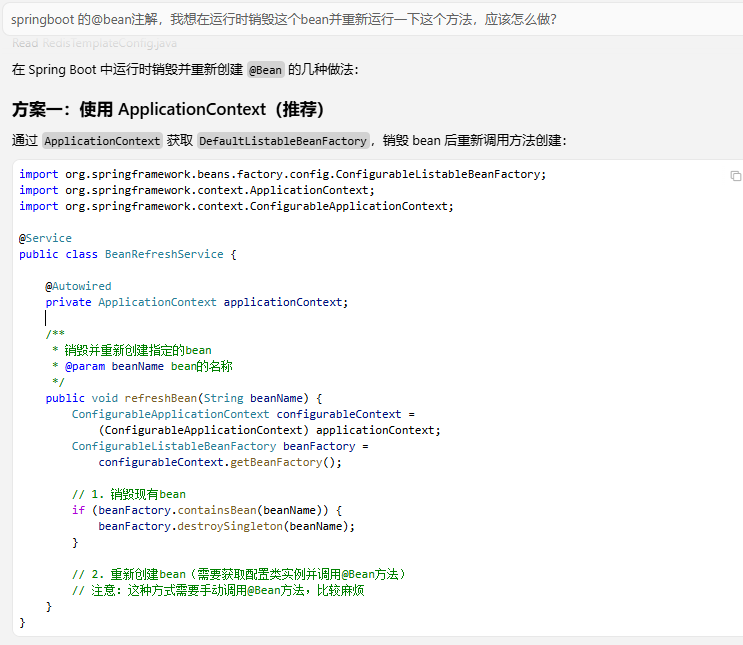This screenshot has height=645, width=743.
Task: Click the inline code 'DefaultListableBeanFactory'
Action: pos(283,141)
